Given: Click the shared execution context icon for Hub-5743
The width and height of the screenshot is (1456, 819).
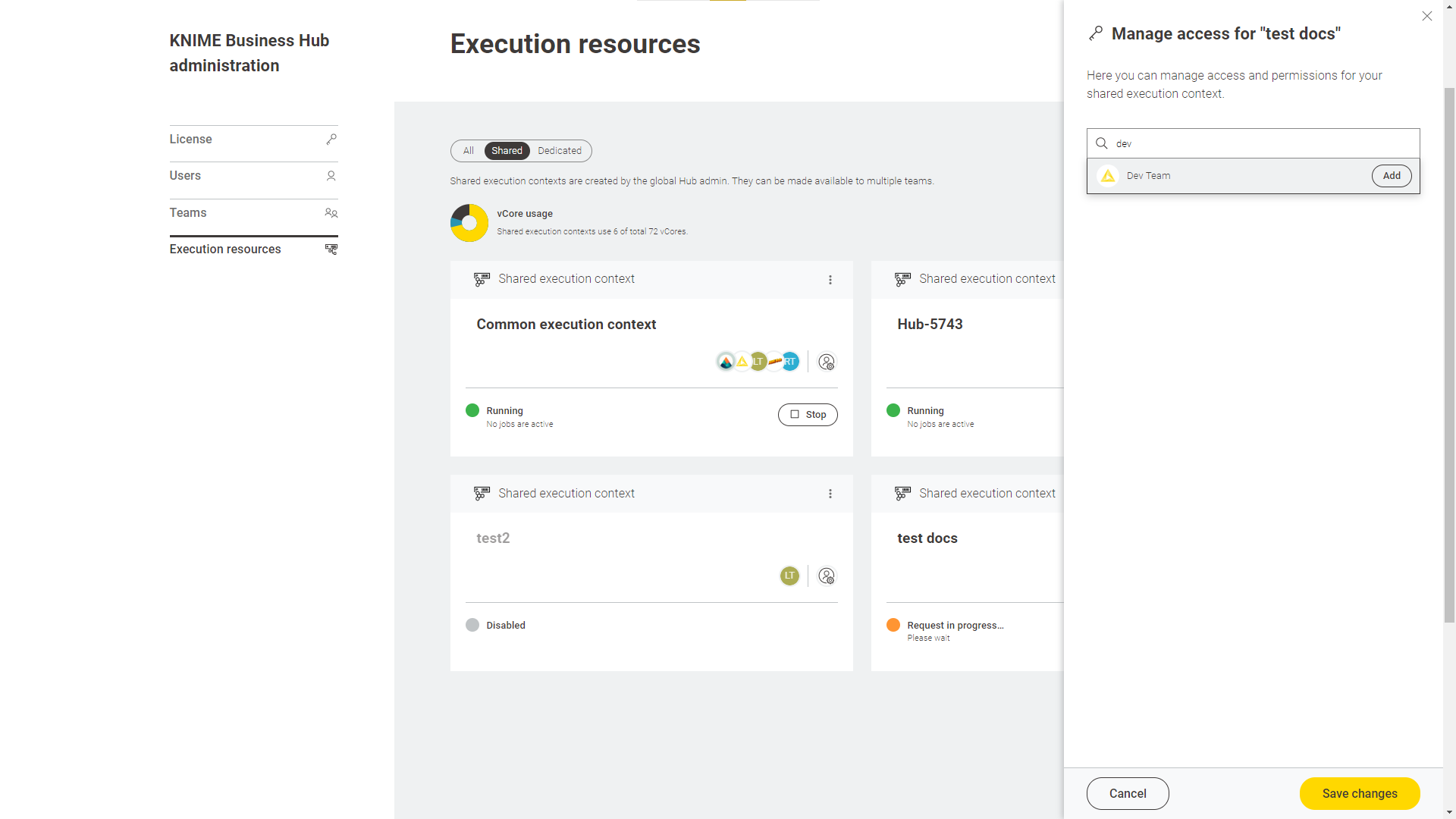Looking at the screenshot, I should [902, 279].
